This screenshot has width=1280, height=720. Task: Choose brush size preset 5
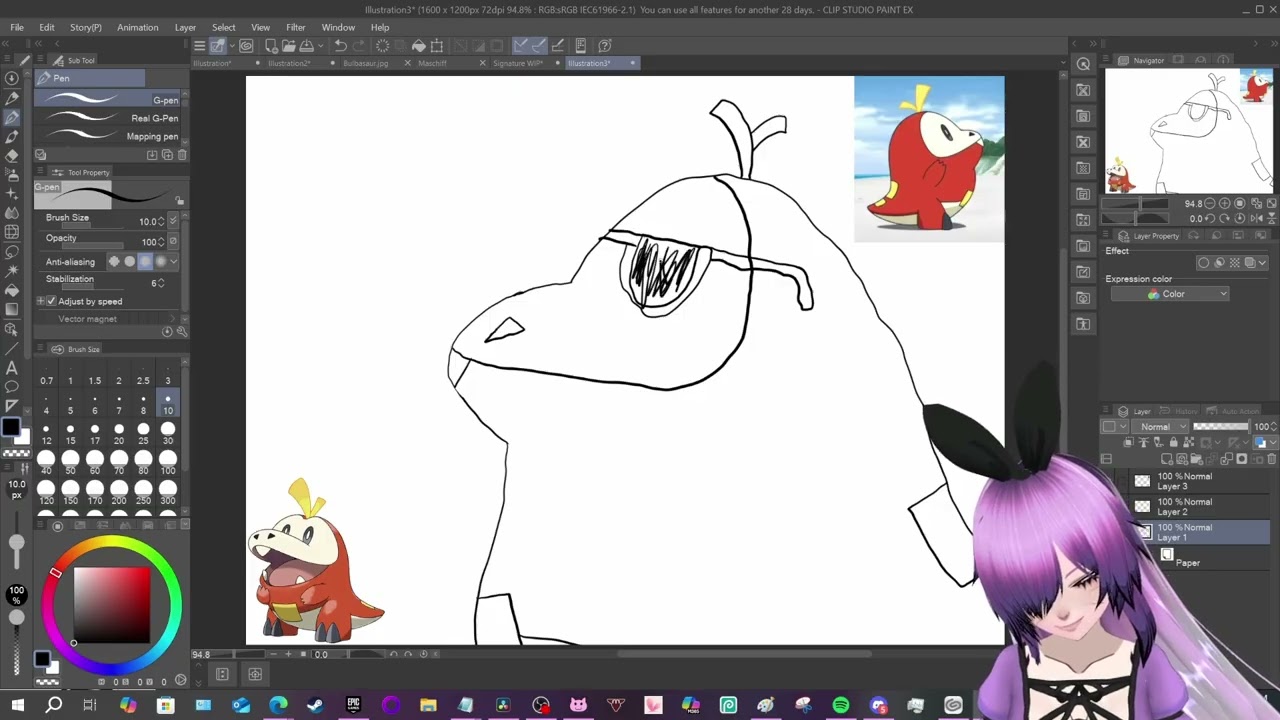70,403
